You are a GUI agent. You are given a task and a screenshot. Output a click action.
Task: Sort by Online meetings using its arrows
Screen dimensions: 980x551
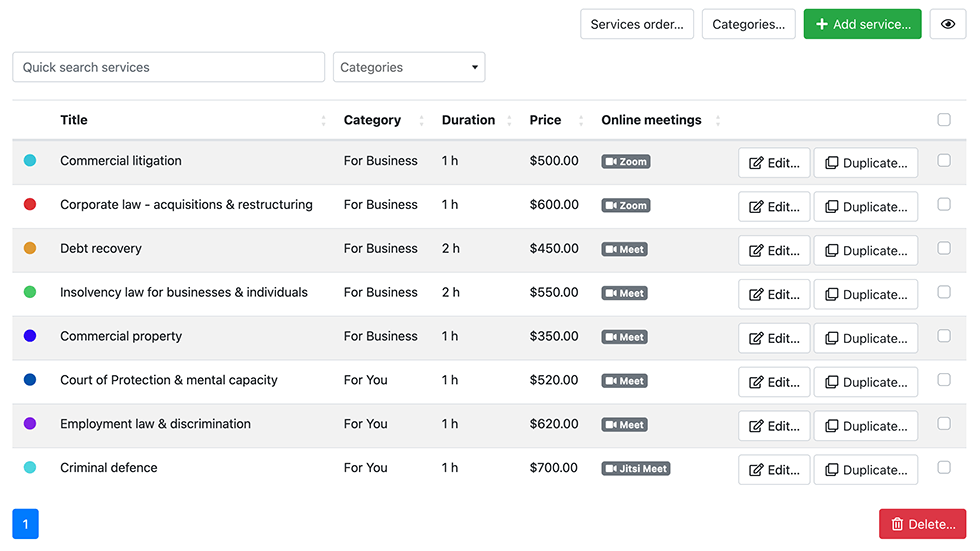point(718,121)
